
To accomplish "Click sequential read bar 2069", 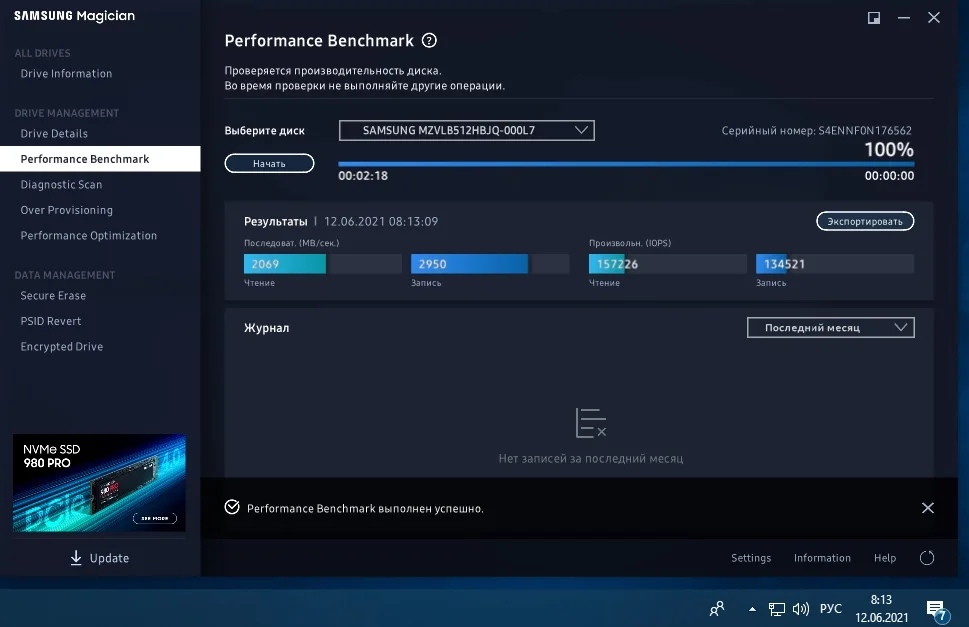I will [323, 264].
